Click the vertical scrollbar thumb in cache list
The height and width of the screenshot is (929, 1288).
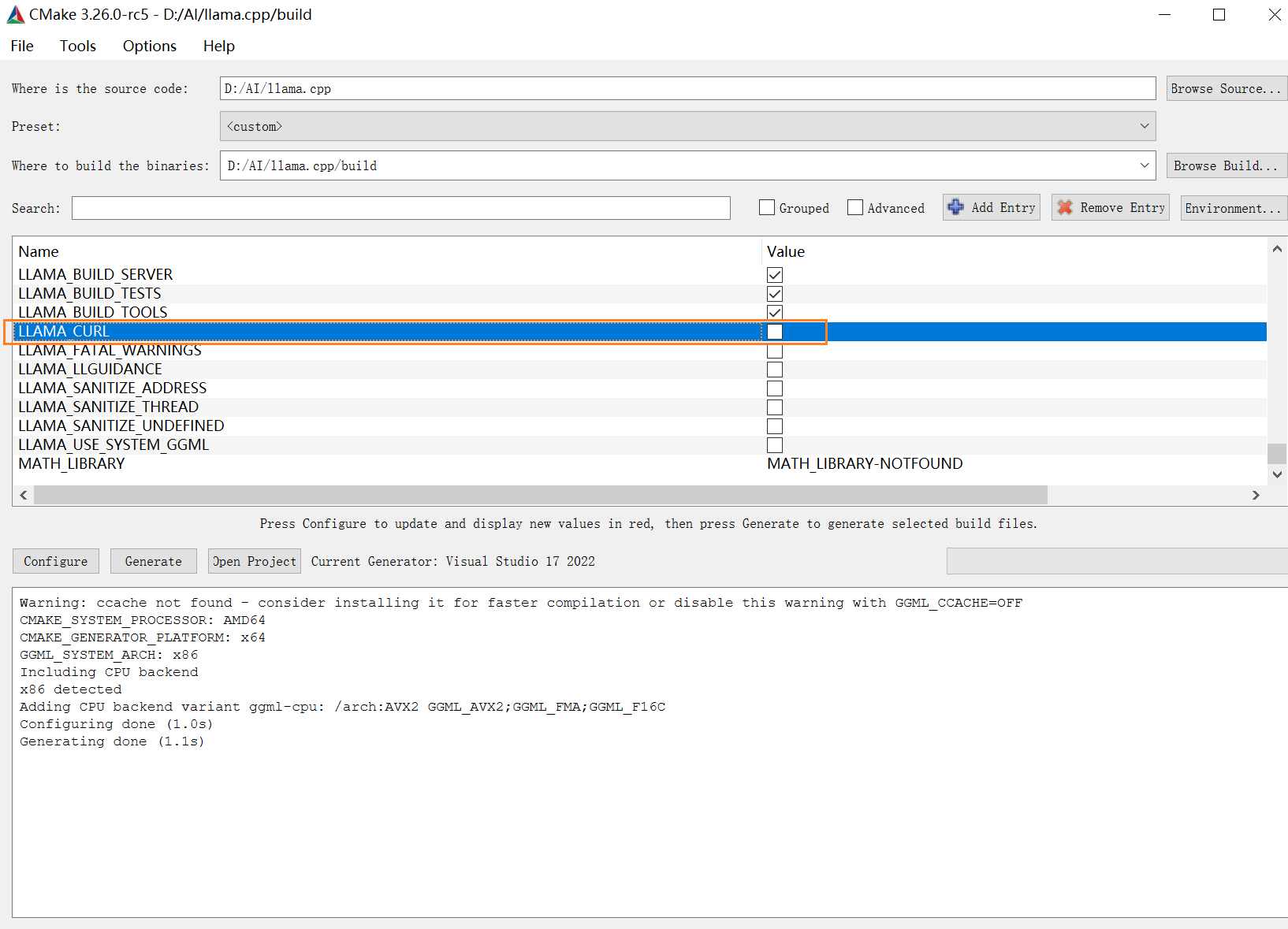point(1277,454)
